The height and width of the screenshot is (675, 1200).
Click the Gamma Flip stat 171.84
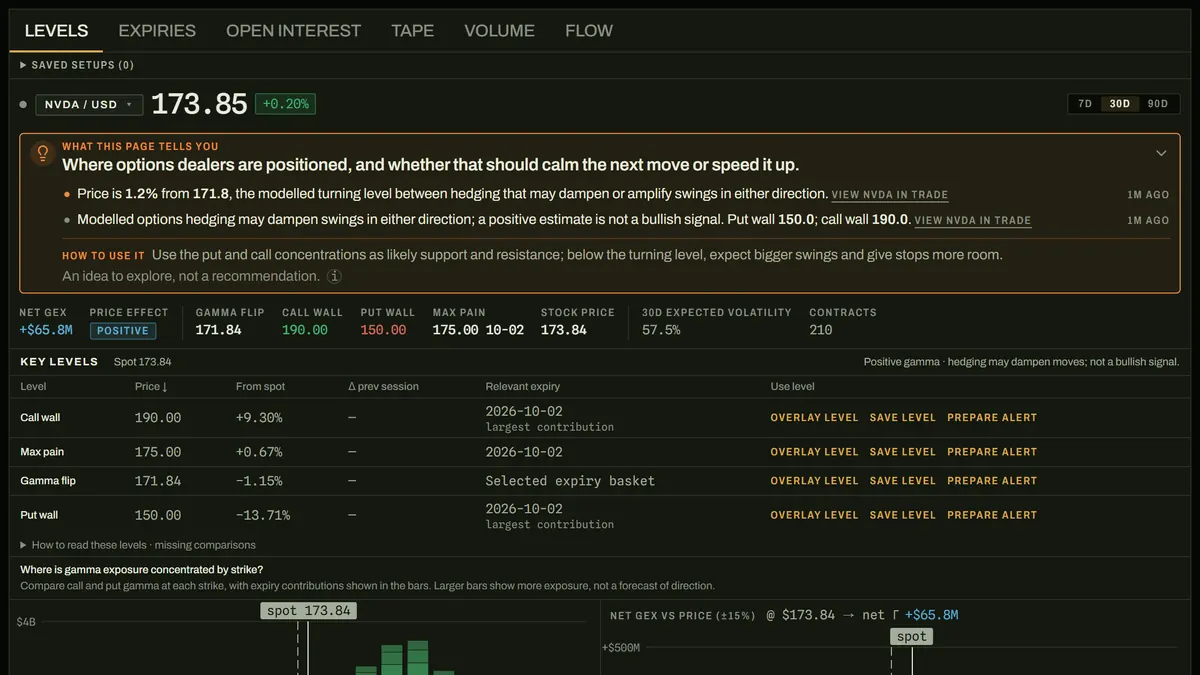click(x=218, y=330)
